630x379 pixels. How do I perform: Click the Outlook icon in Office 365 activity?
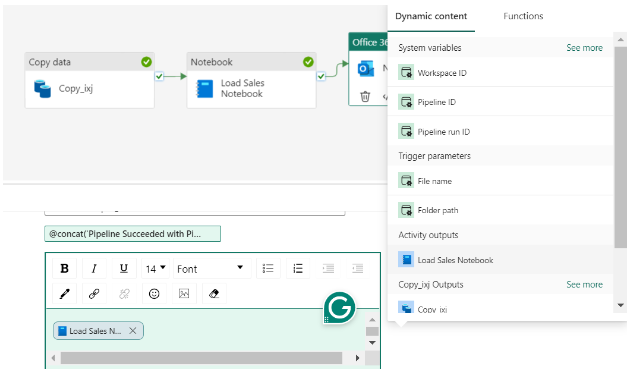[x=366, y=69]
